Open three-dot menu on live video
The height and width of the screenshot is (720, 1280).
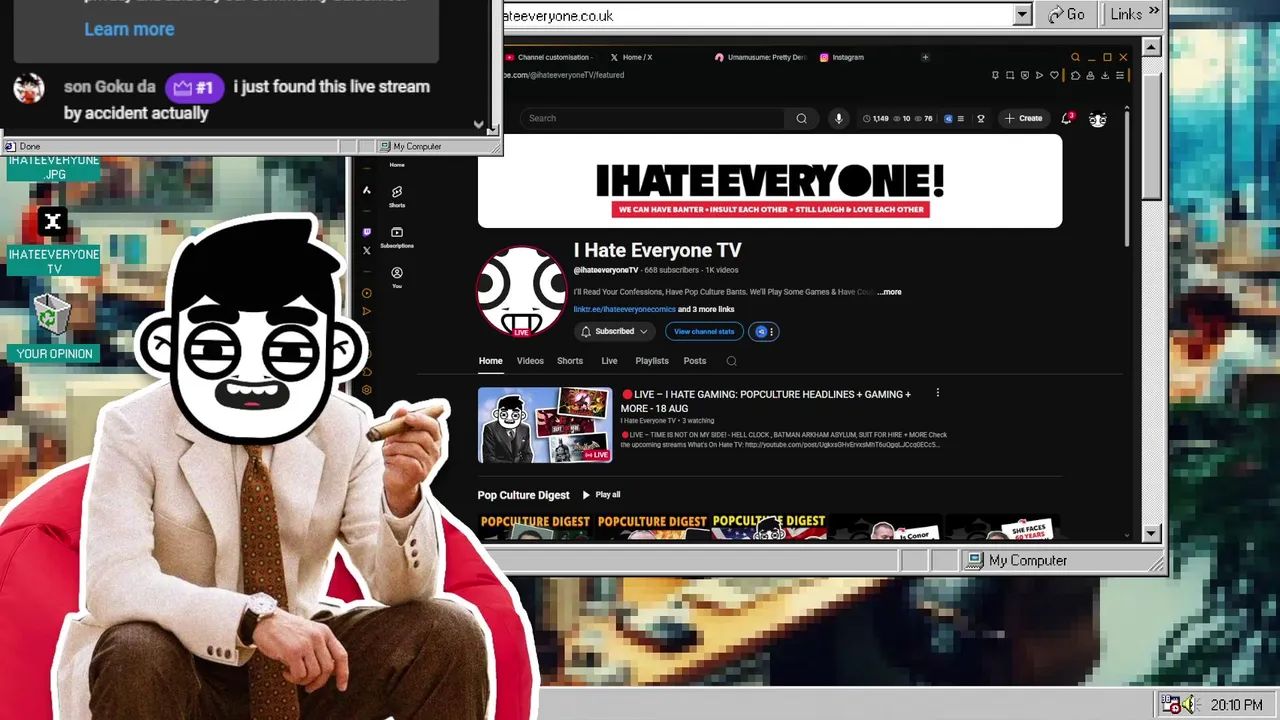click(937, 393)
